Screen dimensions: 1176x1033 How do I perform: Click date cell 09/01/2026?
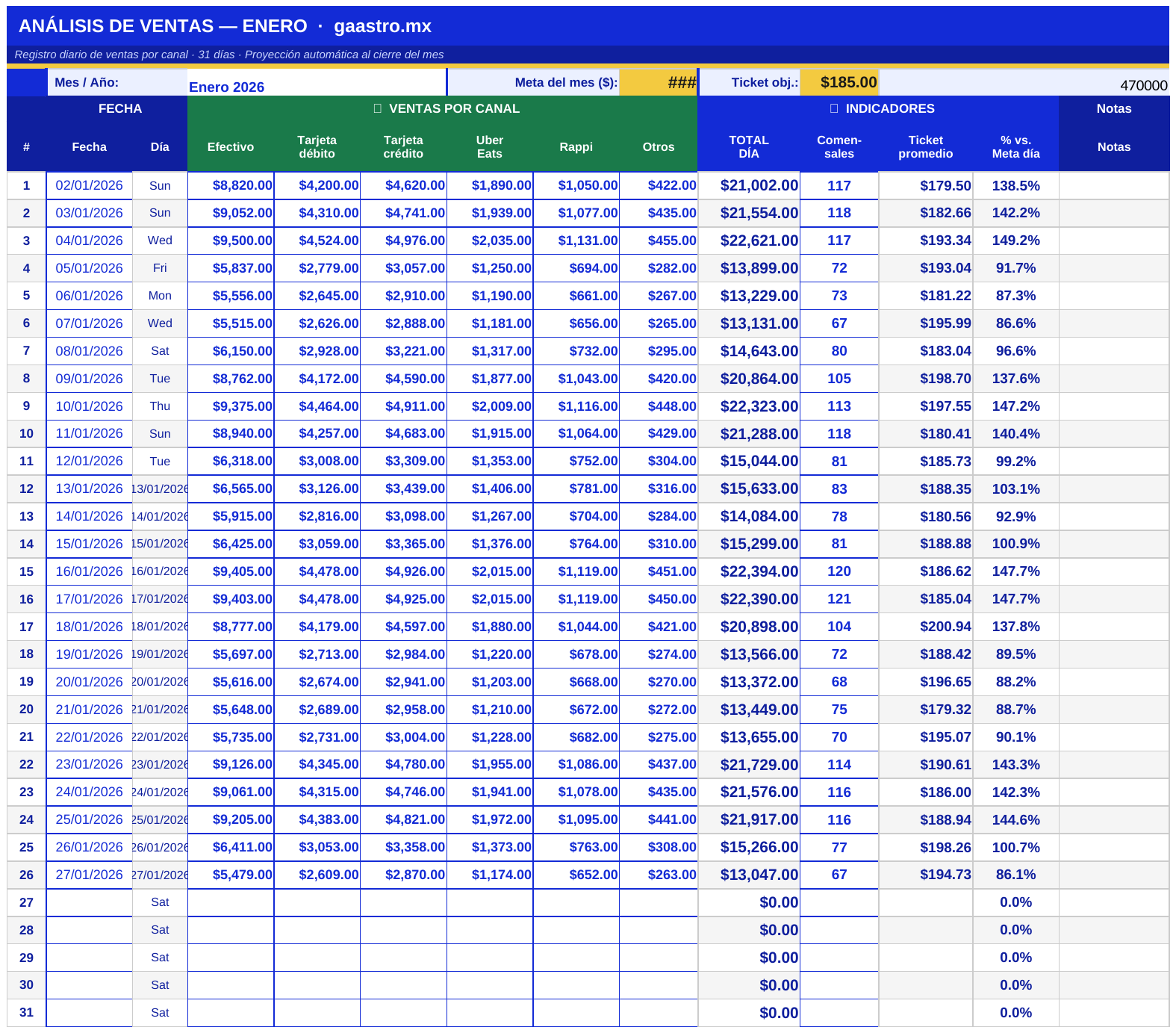pos(90,379)
